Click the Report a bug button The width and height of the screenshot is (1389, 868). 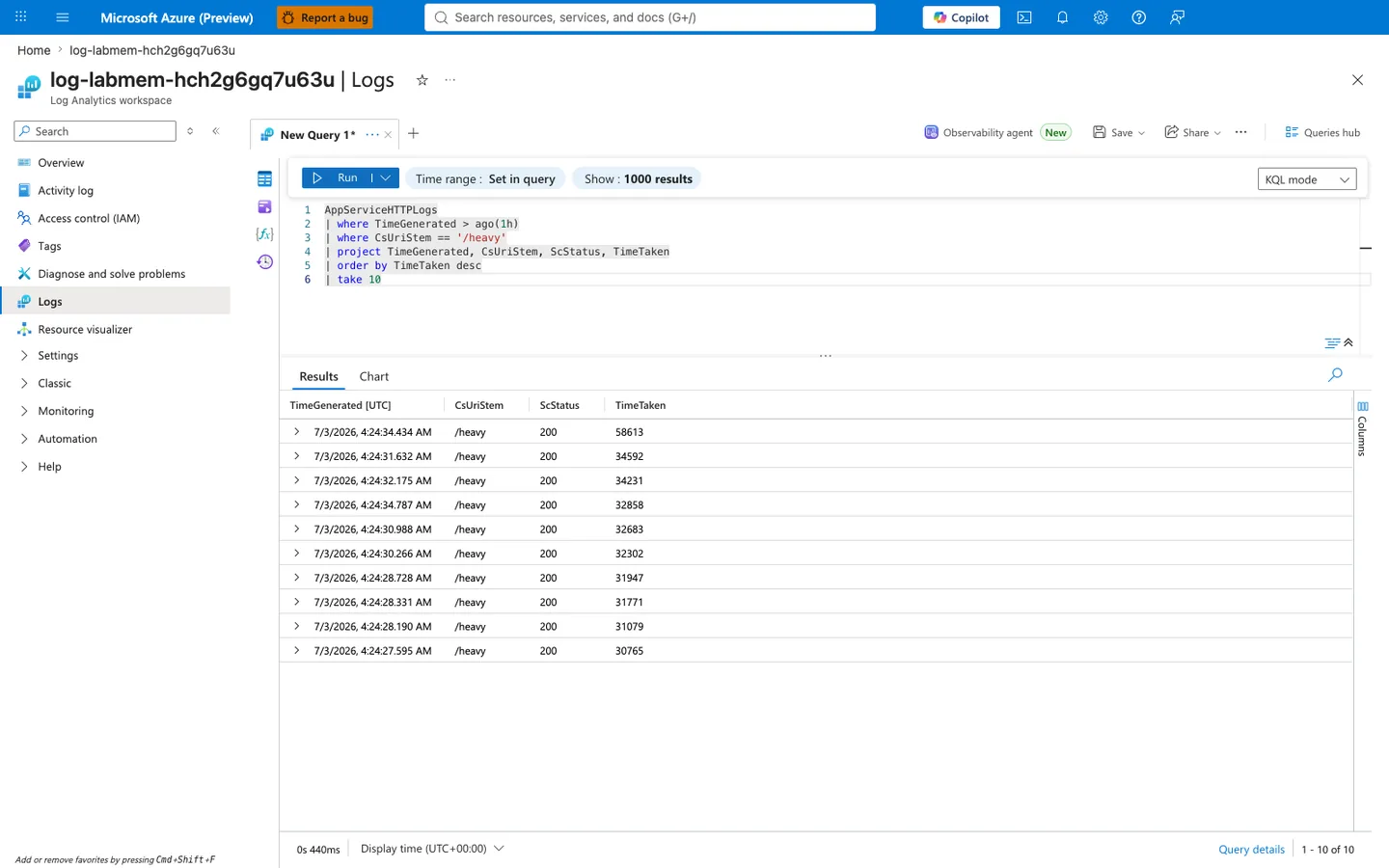[x=325, y=17]
